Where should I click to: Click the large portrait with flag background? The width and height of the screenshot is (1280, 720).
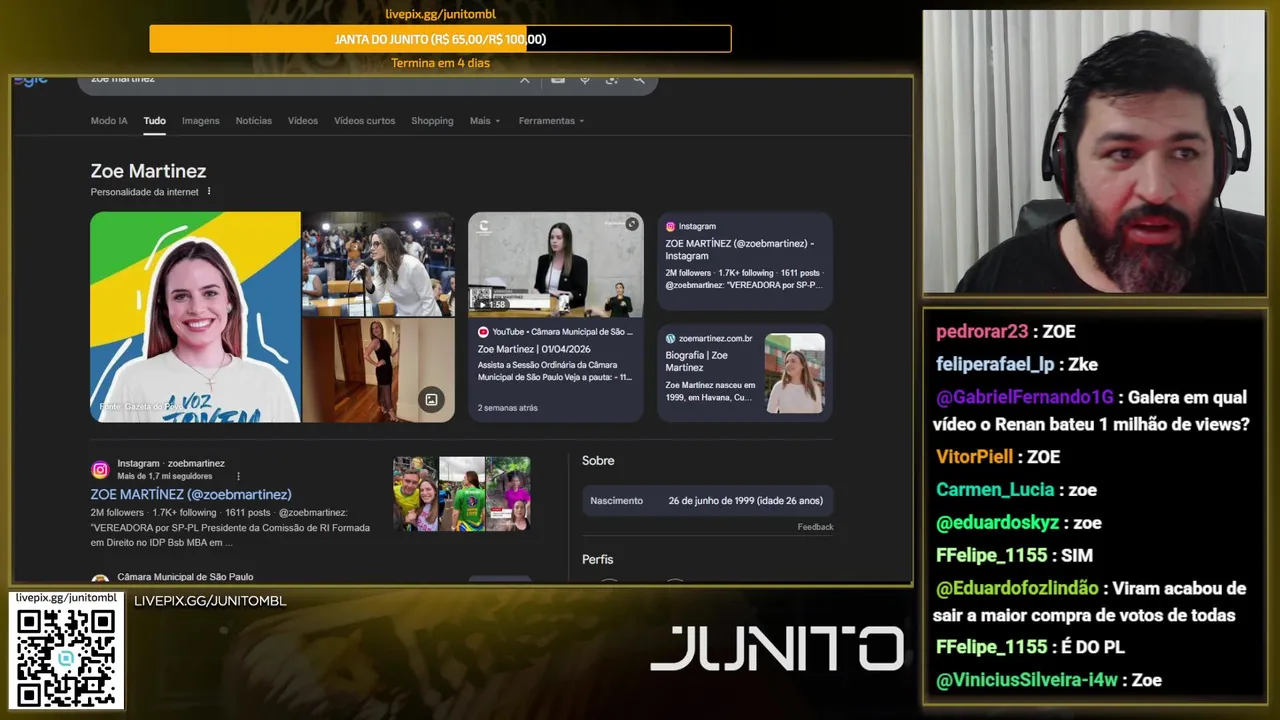195,317
